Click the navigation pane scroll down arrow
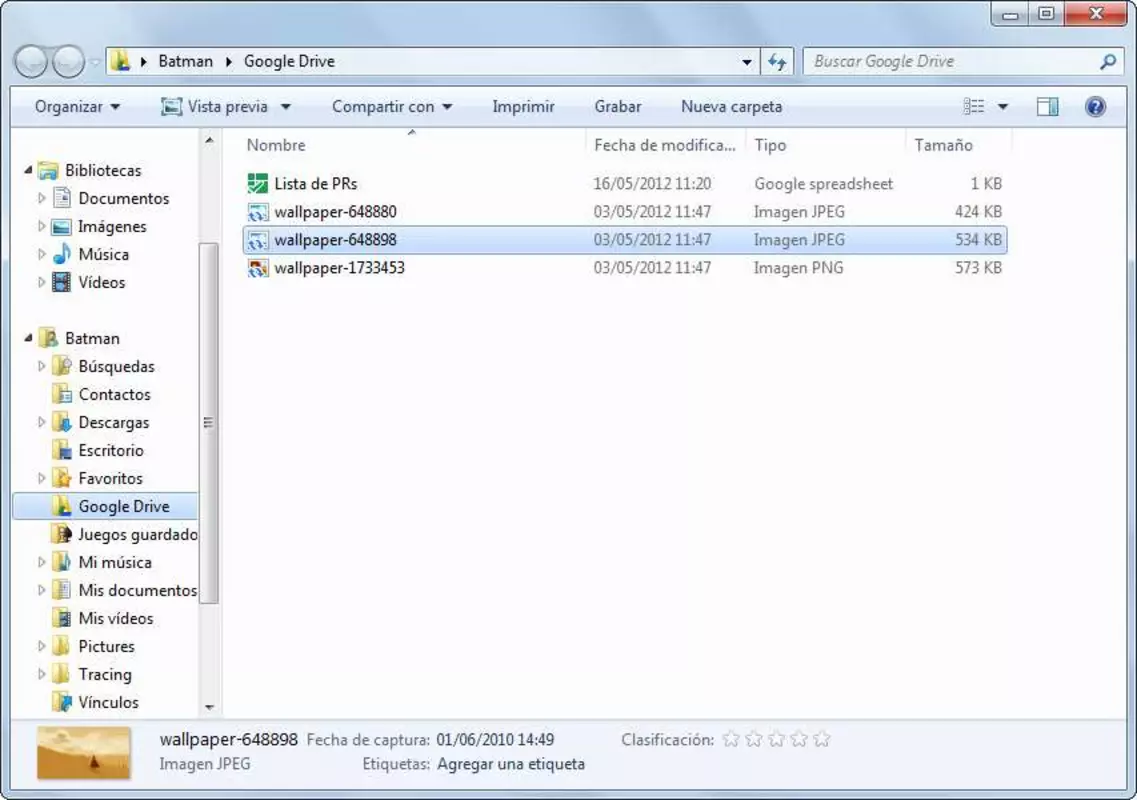This screenshot has width=1137, height=800. tap(209, 706)
